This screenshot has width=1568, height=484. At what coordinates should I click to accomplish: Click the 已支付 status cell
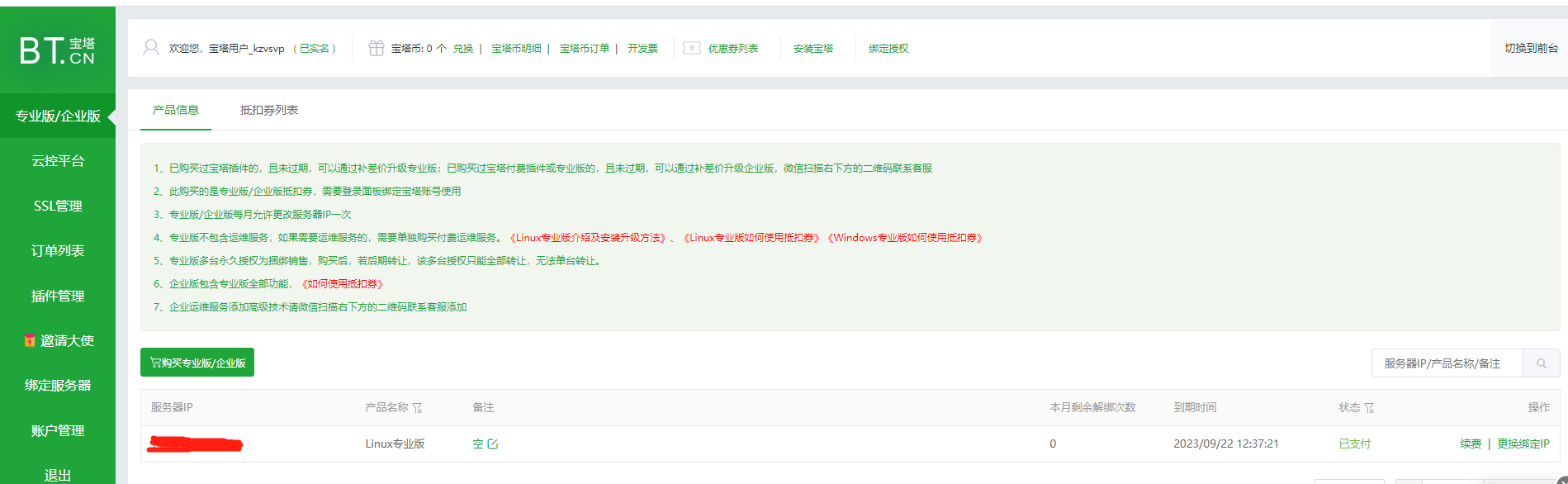point(1355,444)
